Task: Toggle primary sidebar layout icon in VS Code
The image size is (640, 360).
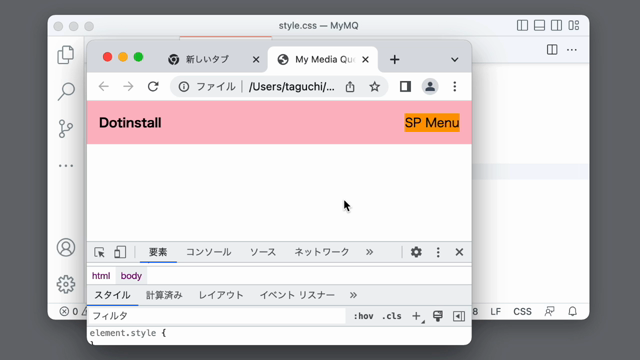Action: pos(522,25)
